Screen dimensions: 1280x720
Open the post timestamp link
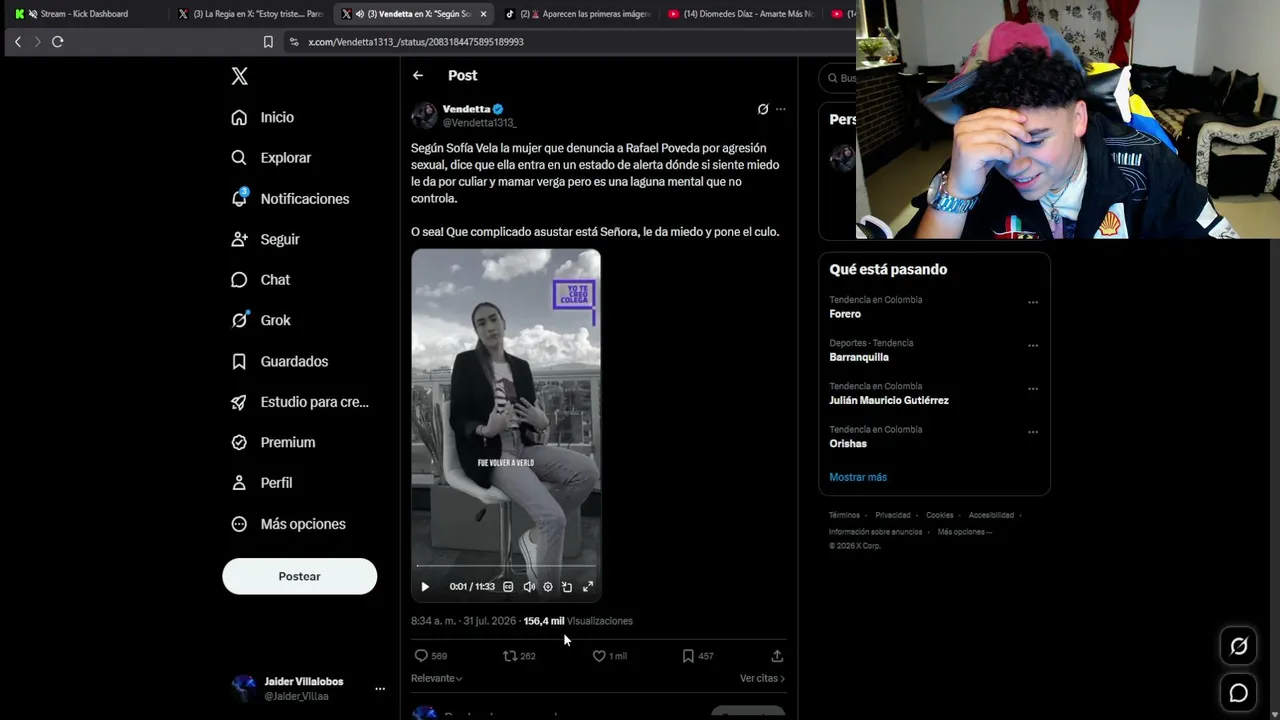[463, 621]
